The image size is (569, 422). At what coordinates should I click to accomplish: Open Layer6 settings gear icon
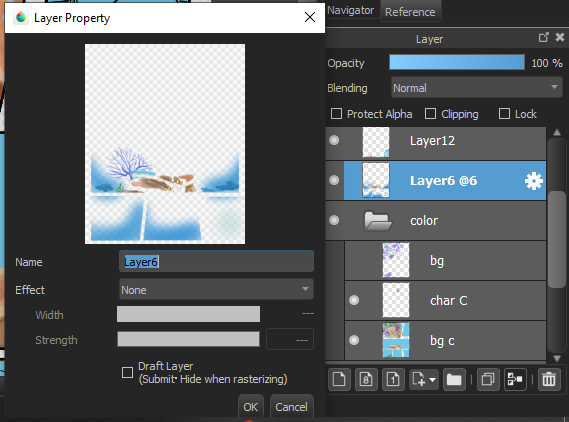(534, 181)
